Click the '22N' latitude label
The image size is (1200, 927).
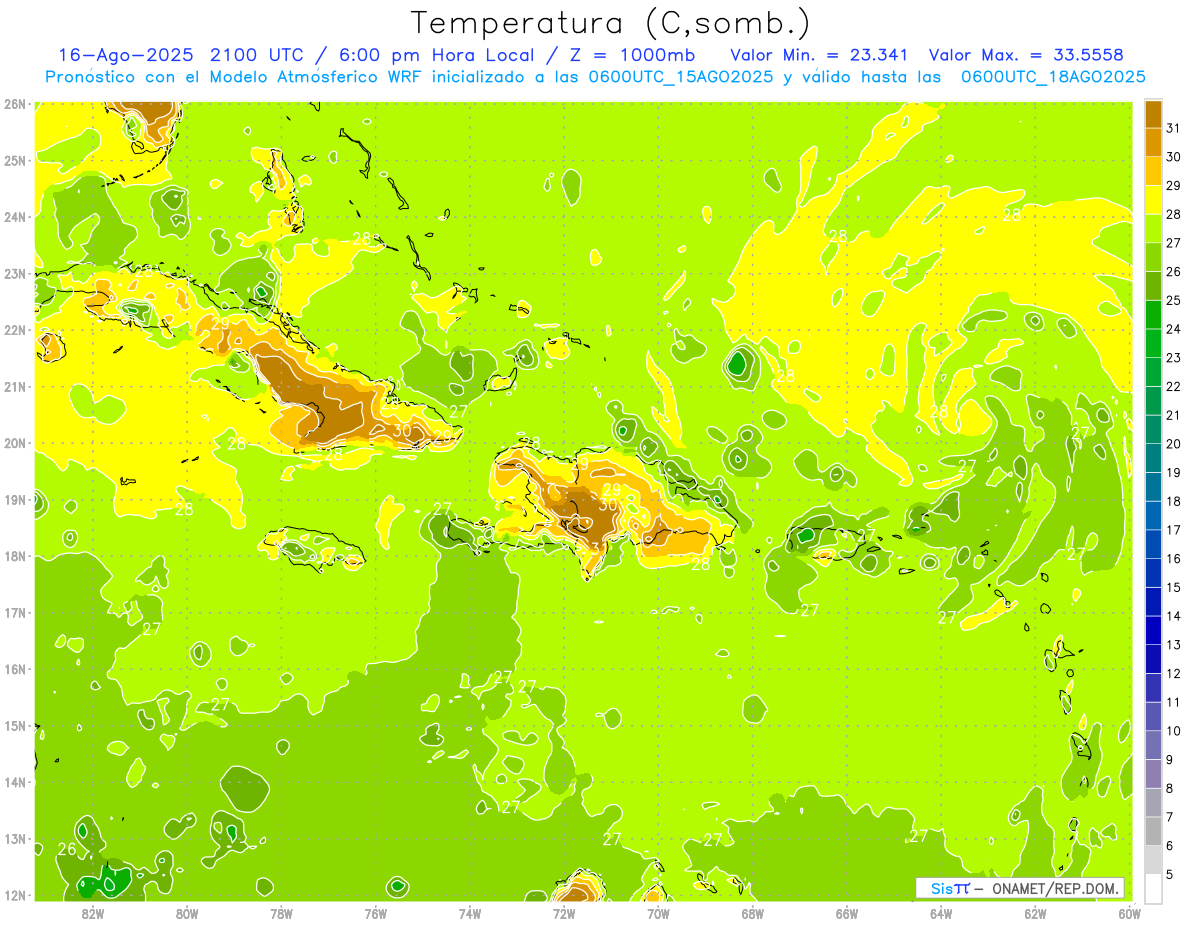[15, 330]
